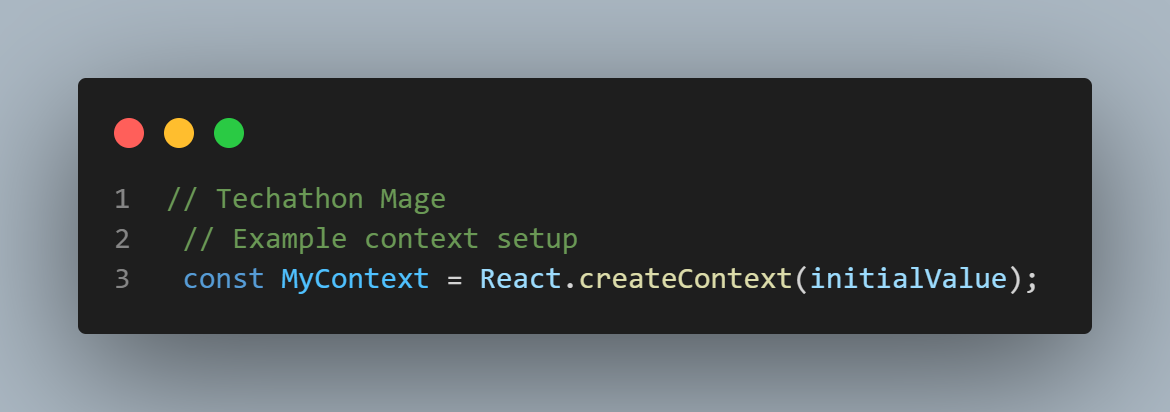This screenshot has width=1170, height=412.
Task: Click the createContext method name
Action: 685,279
